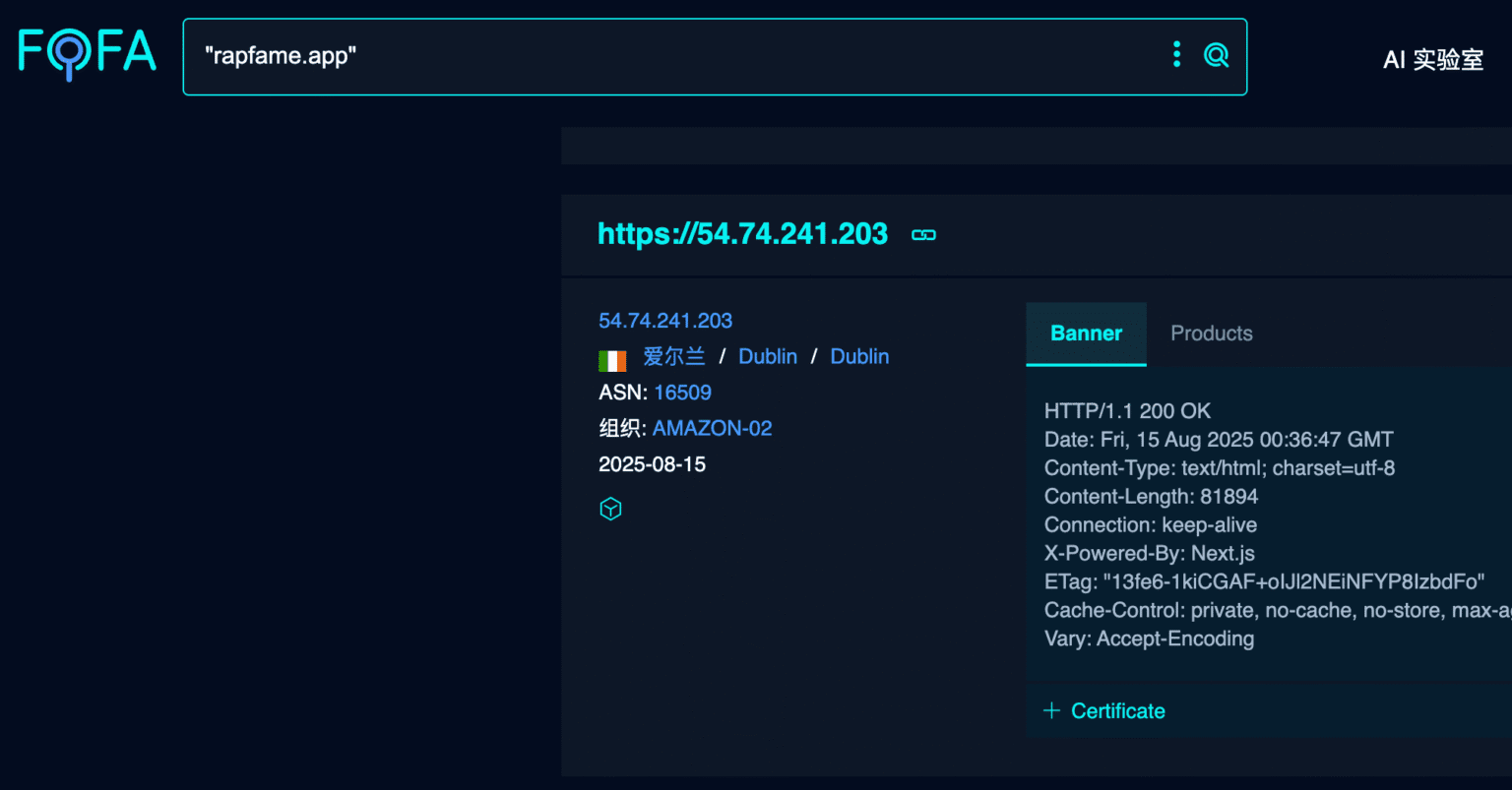Click the Ireland flag icon

pos(612,360)
